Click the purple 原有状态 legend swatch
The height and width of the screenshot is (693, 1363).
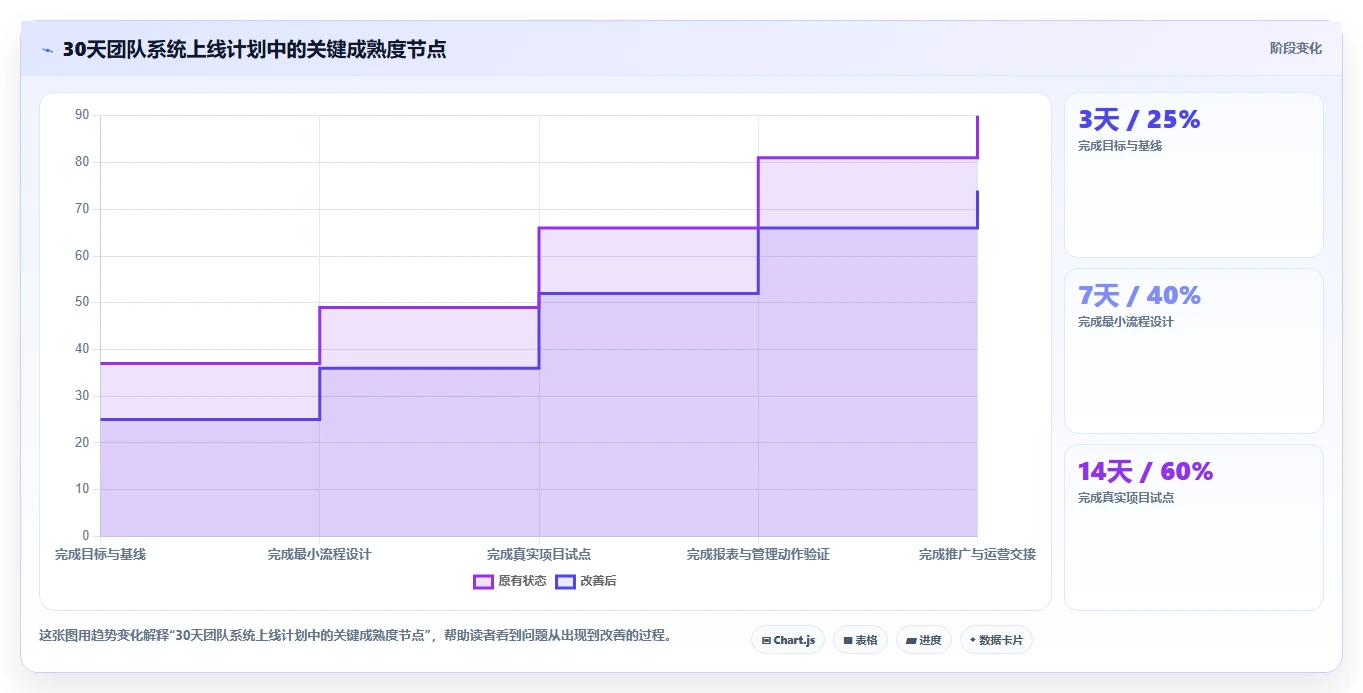point(483,581)
